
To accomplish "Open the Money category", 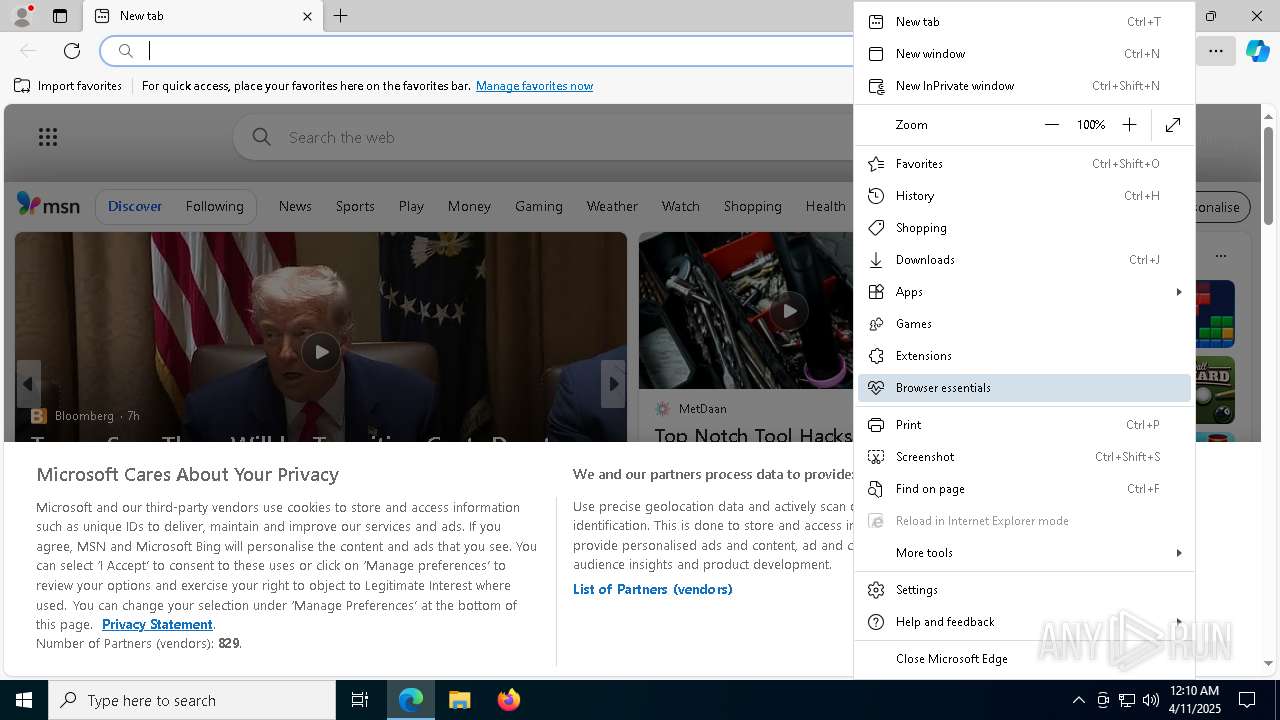I will coord(469,206).
